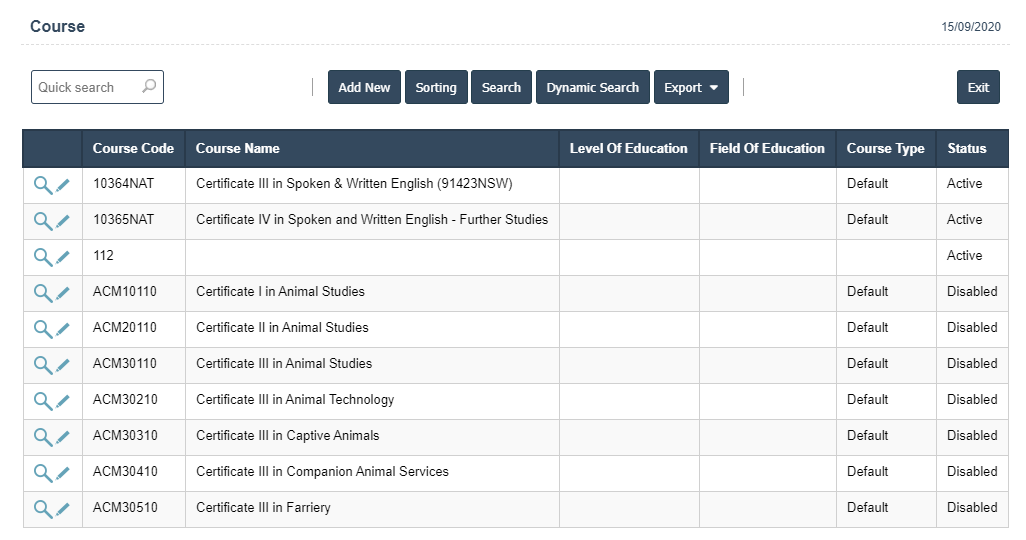Click into the Quick search field

click(x=85, y=87)
